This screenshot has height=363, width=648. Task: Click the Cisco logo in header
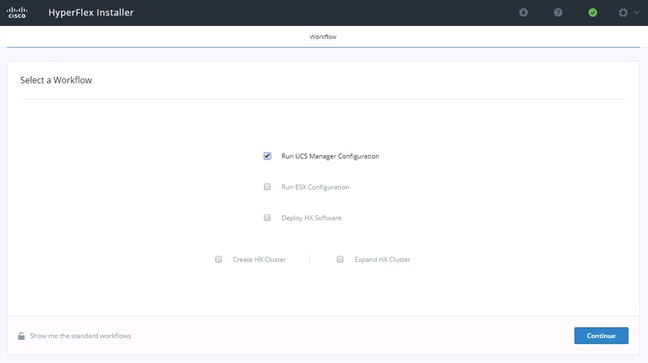point(17,12)
